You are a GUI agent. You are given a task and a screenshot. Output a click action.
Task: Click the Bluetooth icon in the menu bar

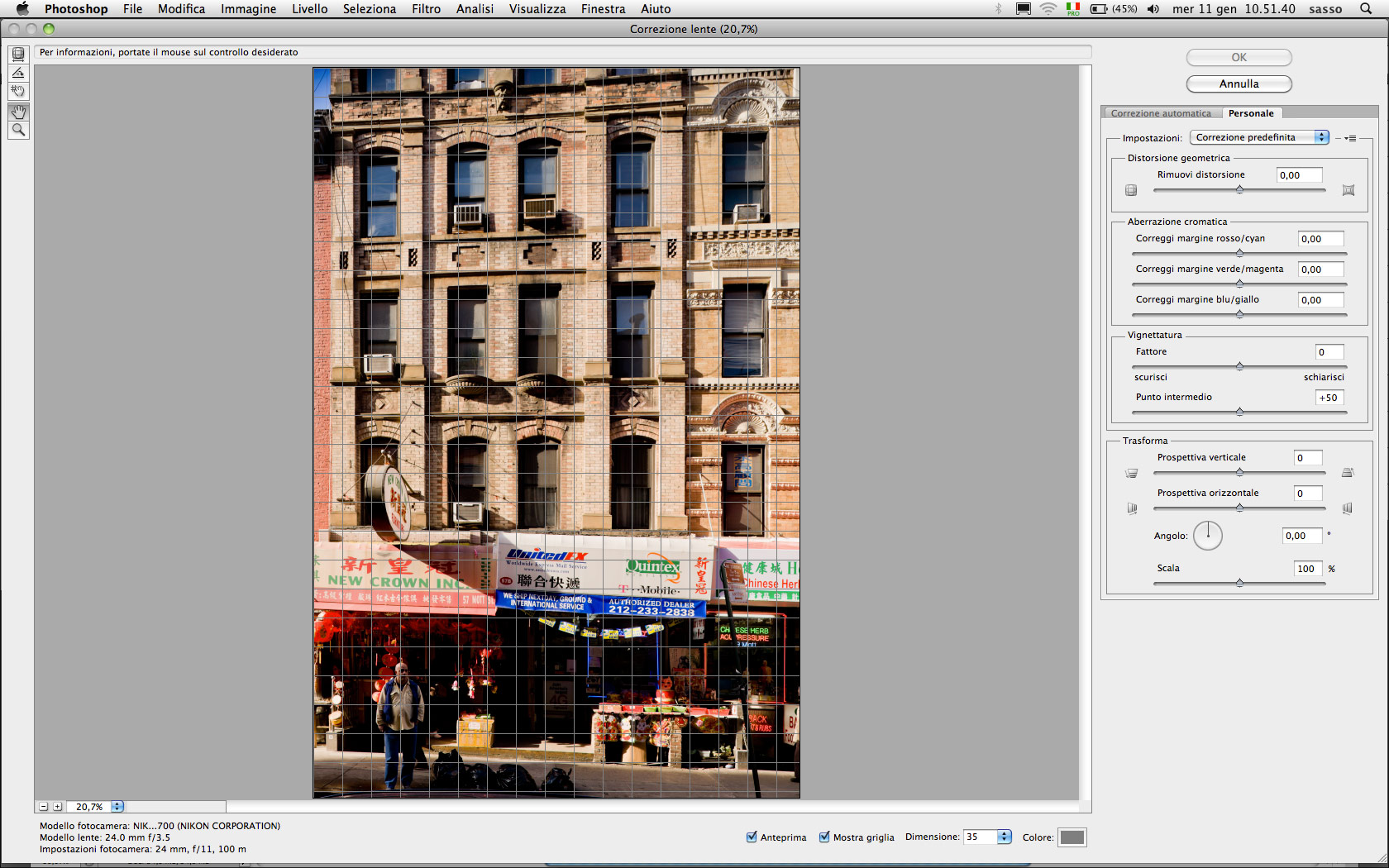(x=999, y=9)
